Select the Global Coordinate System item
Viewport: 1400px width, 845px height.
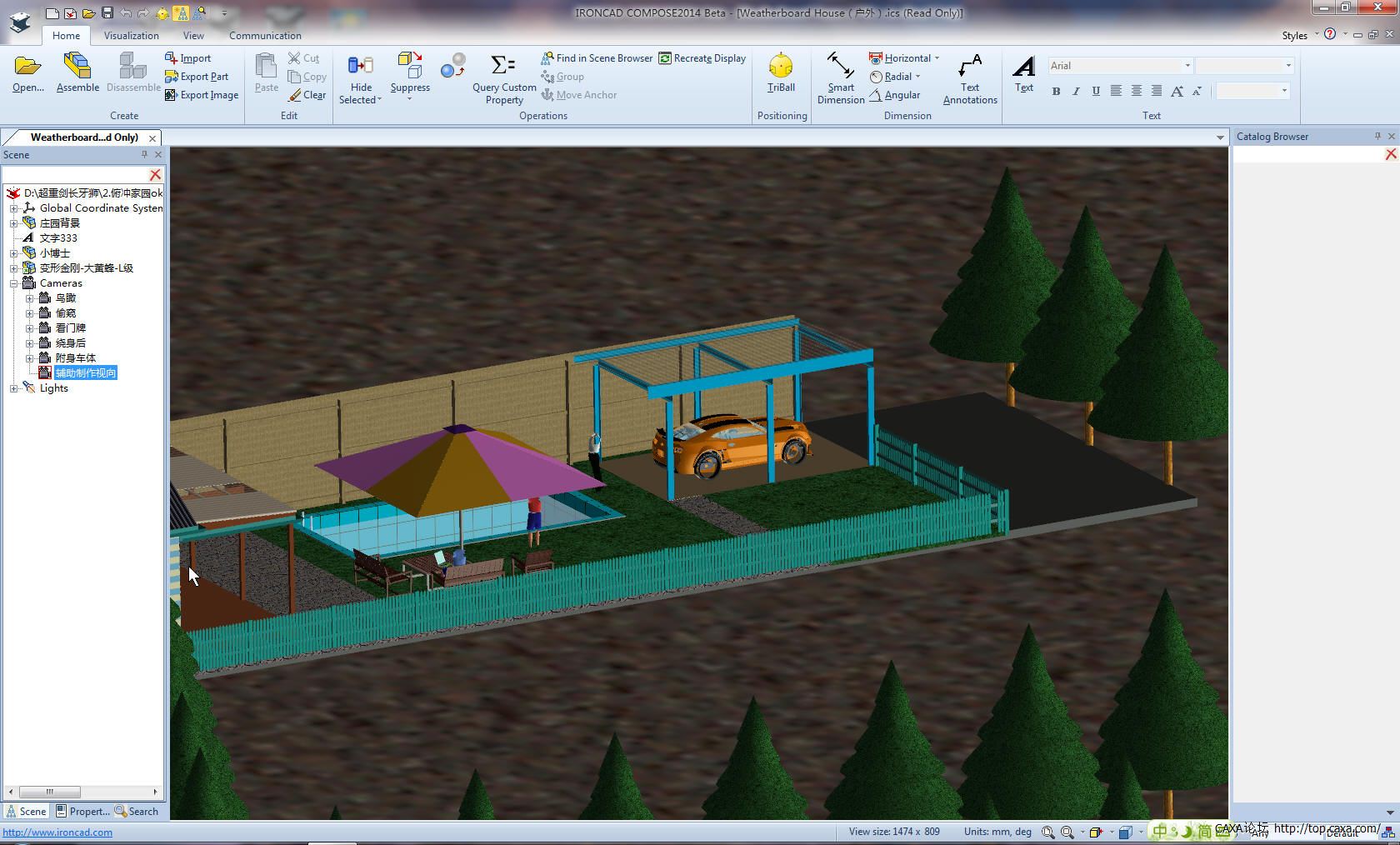click(x=100, y=208)
